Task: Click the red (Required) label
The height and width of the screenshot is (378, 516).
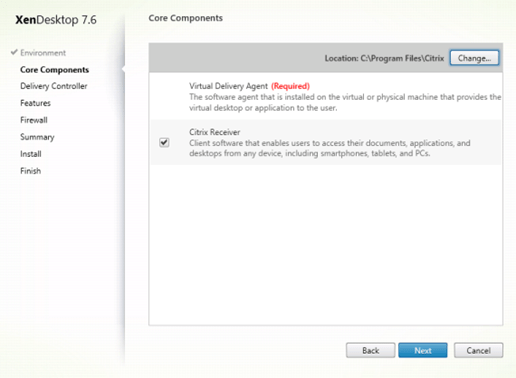Action: point(290,86)
